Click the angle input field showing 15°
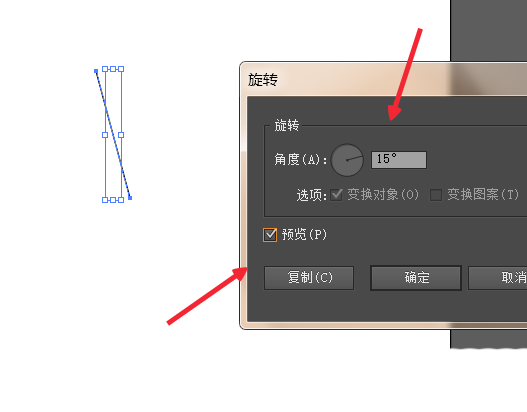The image size is (527, 412). 399,160
